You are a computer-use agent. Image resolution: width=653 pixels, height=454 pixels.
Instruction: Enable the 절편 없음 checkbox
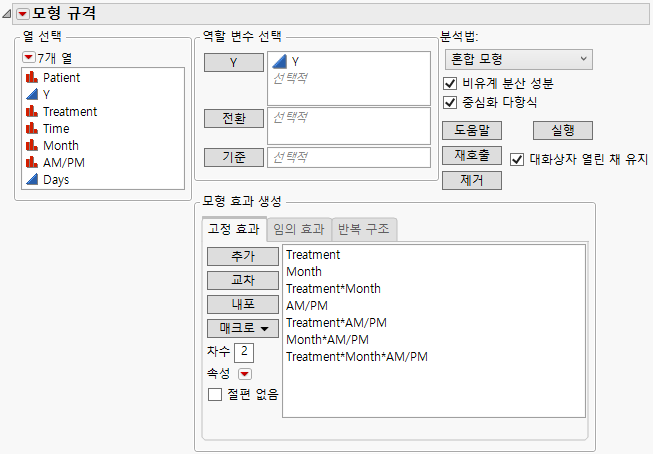214,394
